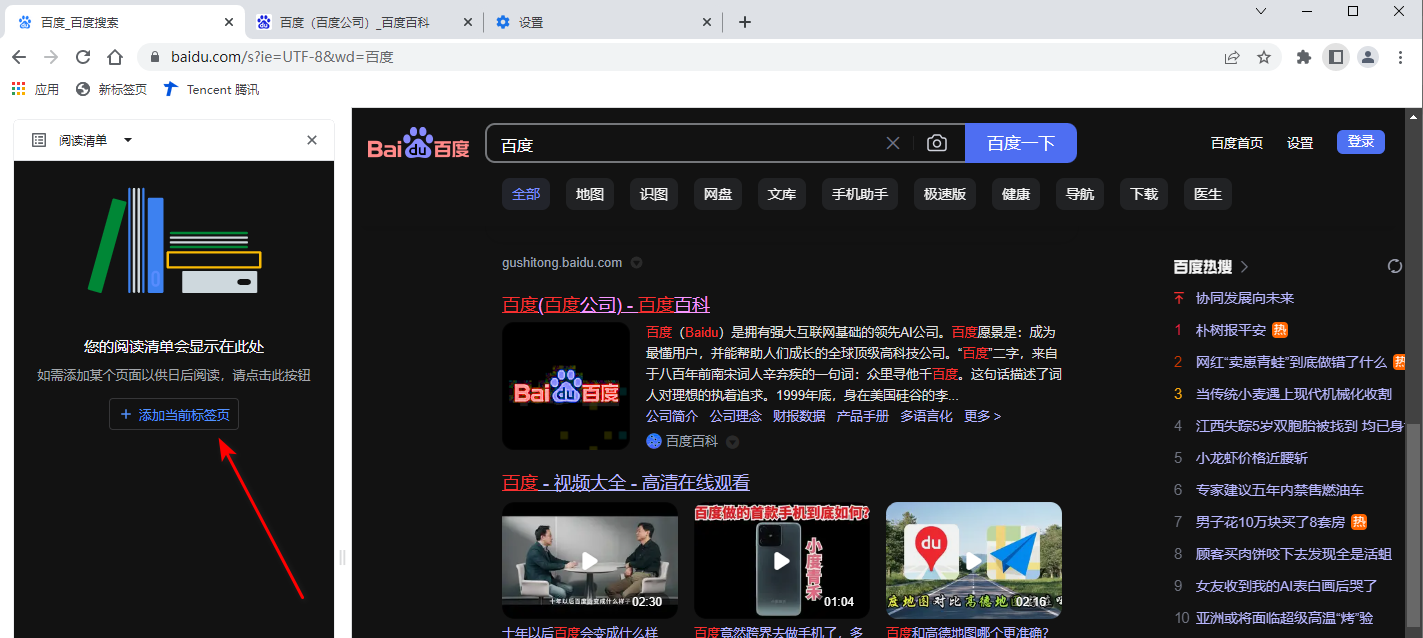
Task: Bookmark this page with the star icon
Action: click(x=1264, y=57)
